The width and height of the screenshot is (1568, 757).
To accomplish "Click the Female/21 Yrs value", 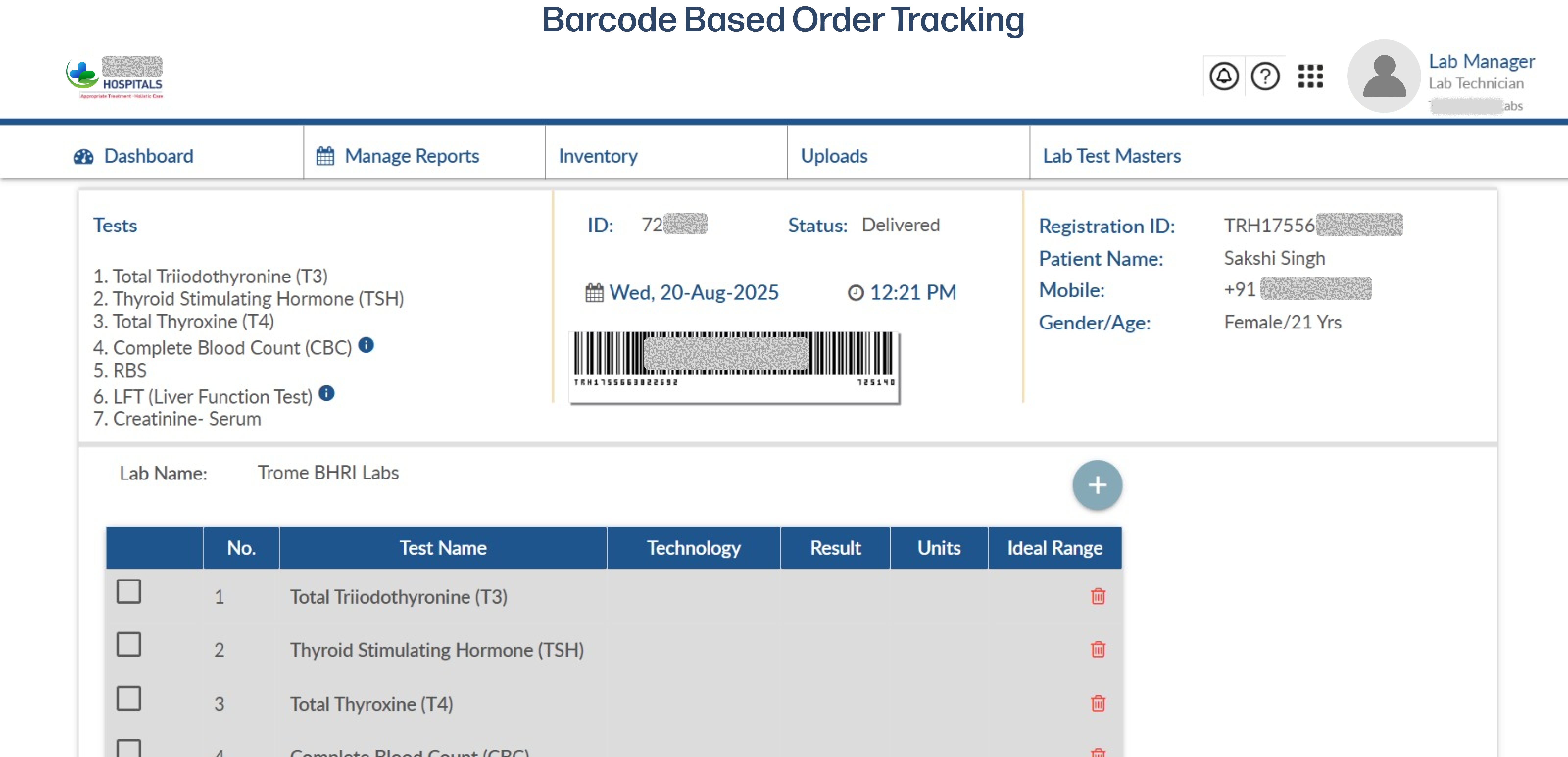I will [1283, 322].
